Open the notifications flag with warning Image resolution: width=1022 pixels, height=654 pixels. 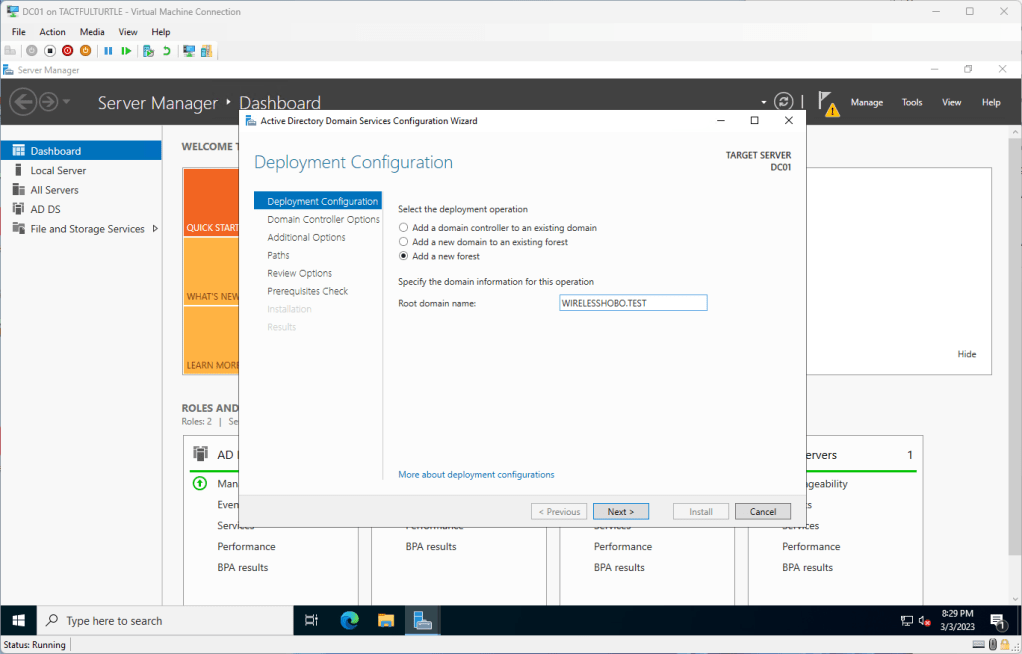pos(827,102)
